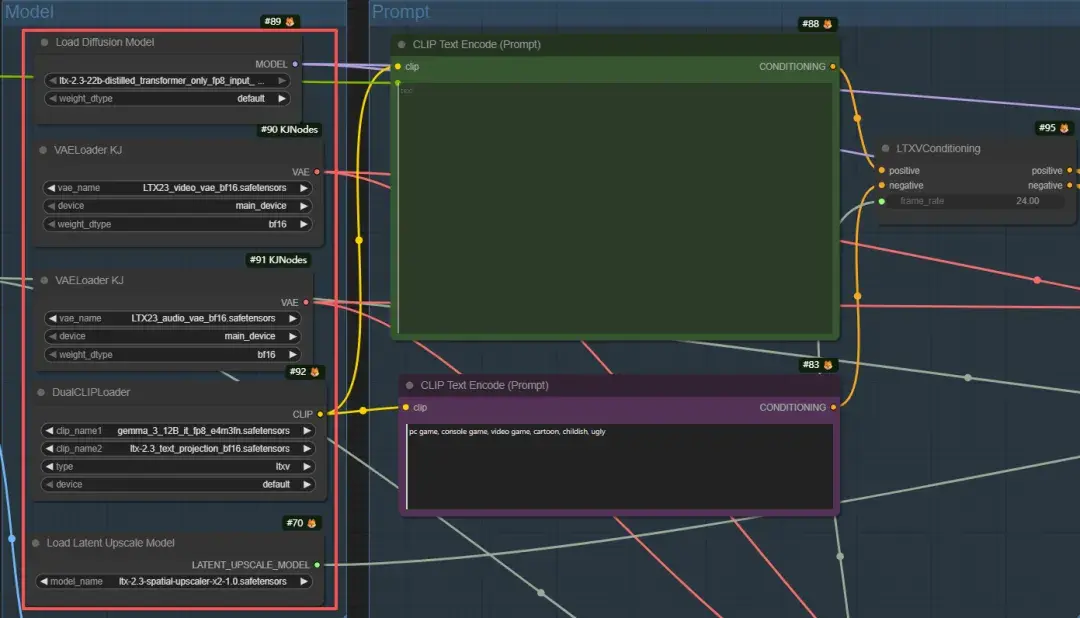Click the Model group title
This screenshot has height=618, width=1080.
[x=29, y=11]
